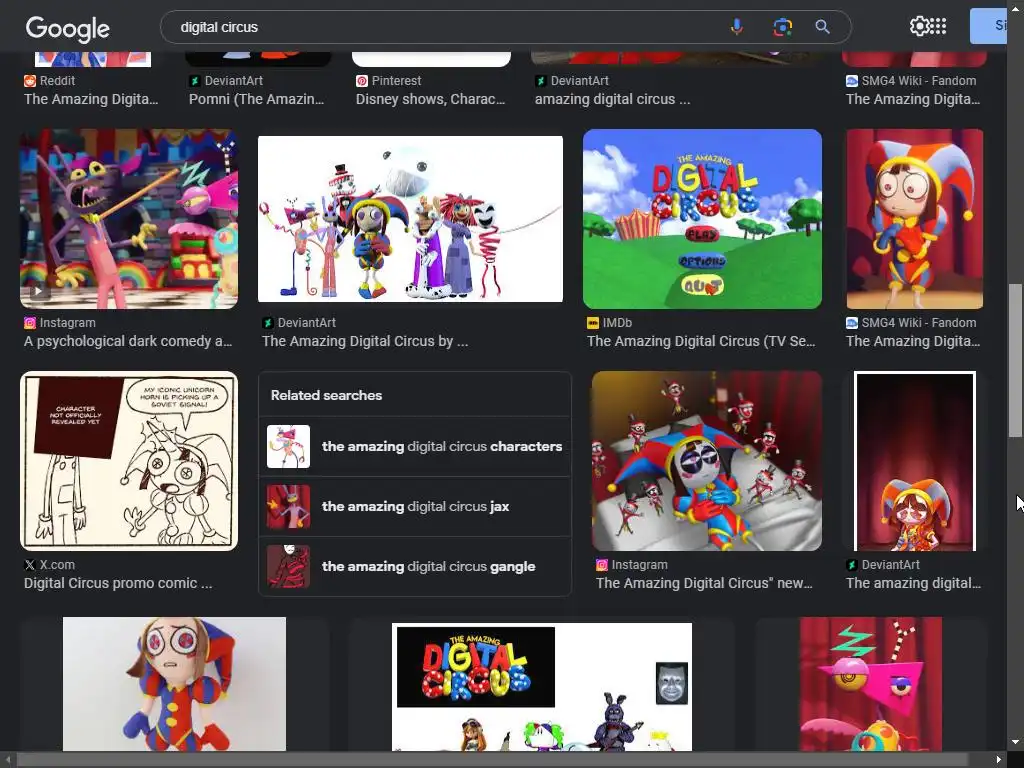
Task: Open thumbnail with logo and Bonnie figure
Action: 541,686
